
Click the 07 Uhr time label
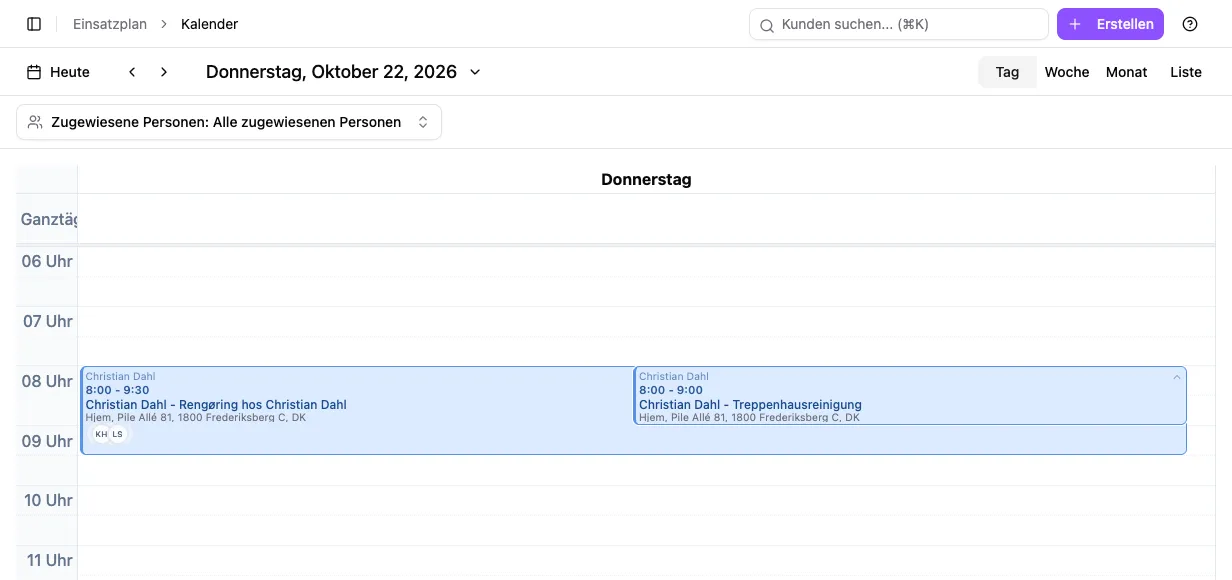tap(47, 321)
